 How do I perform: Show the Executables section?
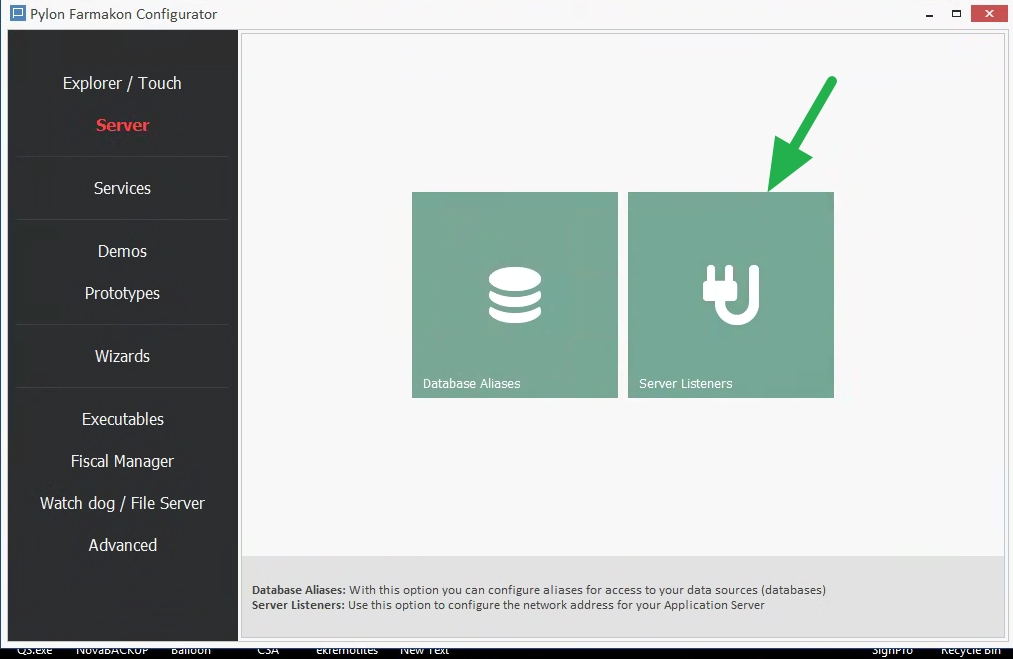click(x=122, y=419)
